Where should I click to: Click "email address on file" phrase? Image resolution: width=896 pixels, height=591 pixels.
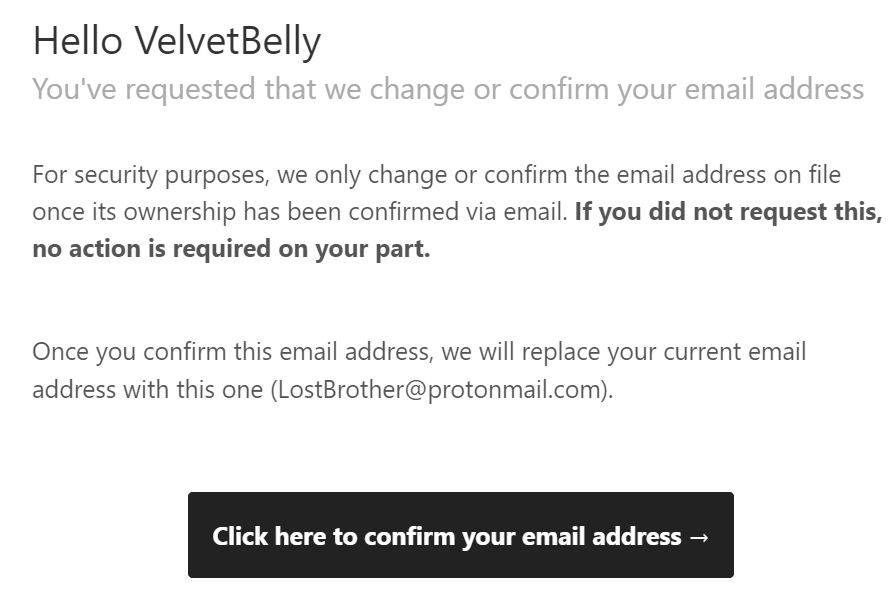pyautogui.click(x=731, y=175)
